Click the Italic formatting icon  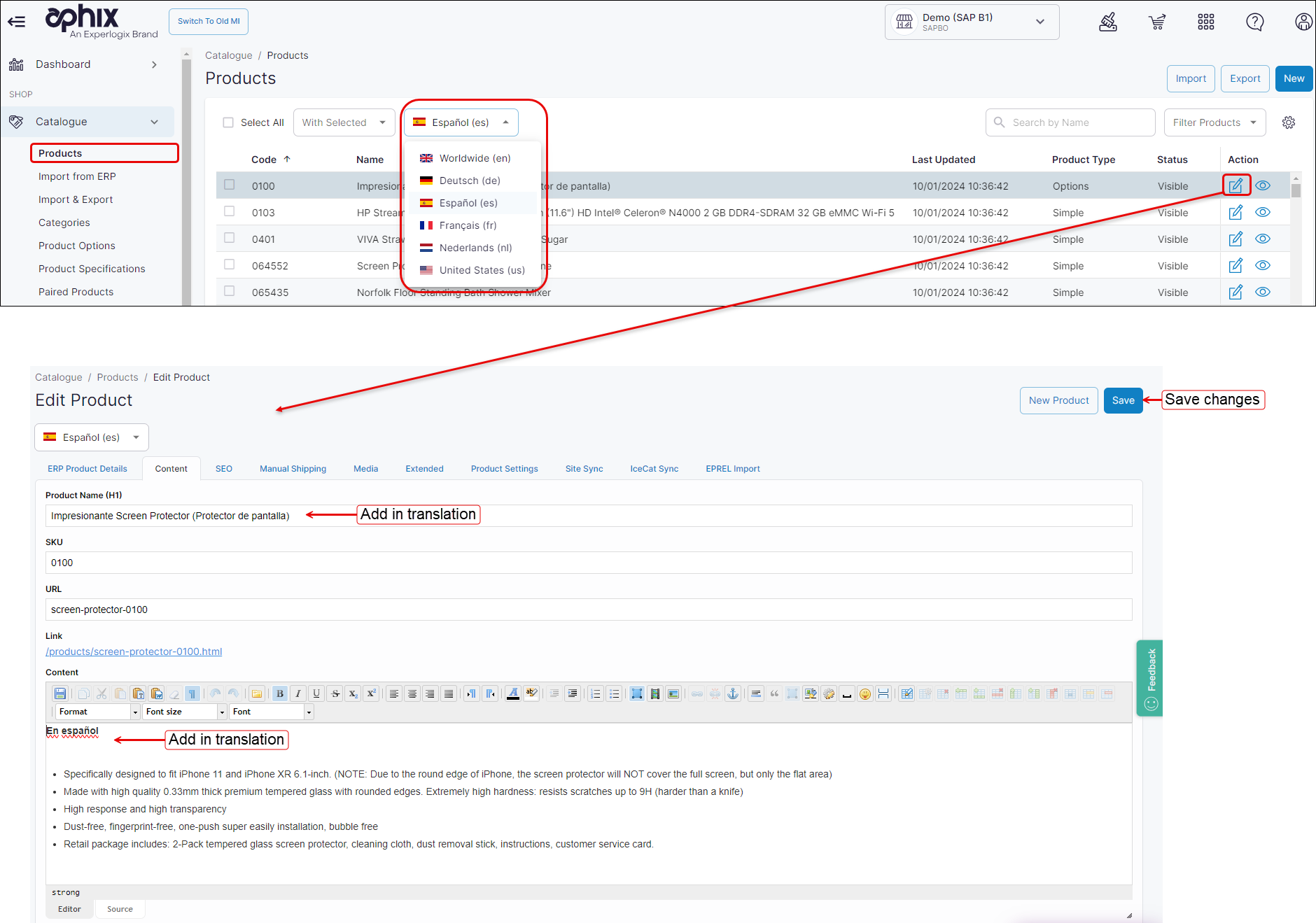click(298, 693)
